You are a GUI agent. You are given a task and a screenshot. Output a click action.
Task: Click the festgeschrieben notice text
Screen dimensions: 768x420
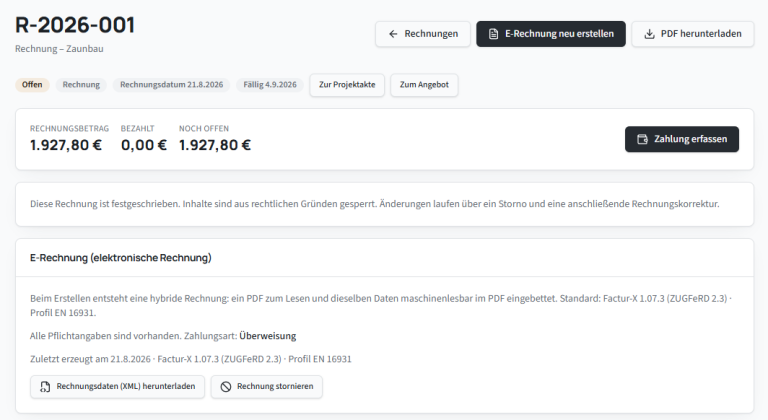coord(375,204)
